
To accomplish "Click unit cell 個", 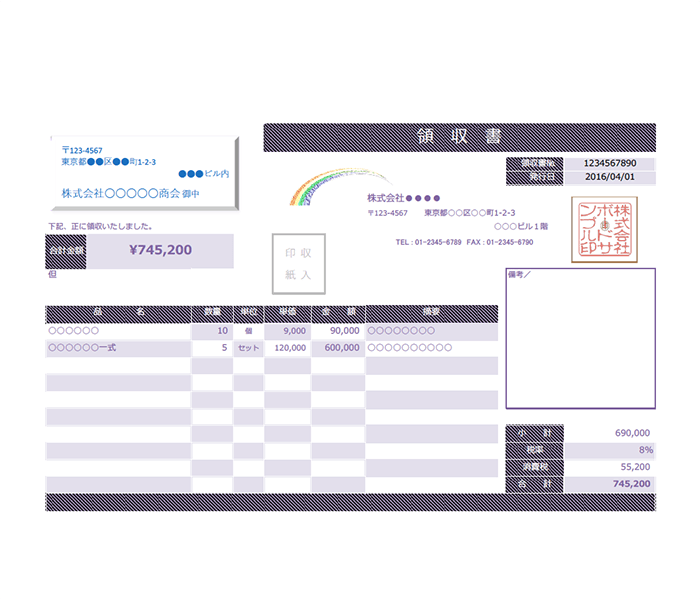I will [x=249, y=331].
